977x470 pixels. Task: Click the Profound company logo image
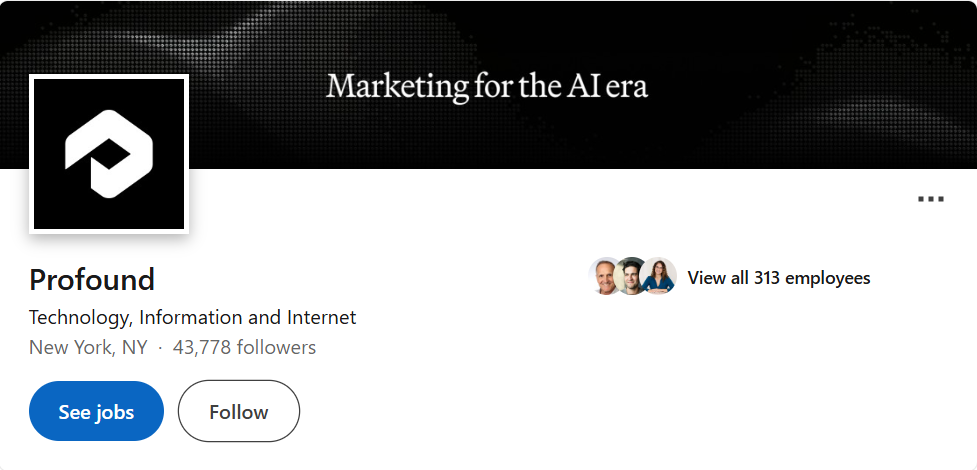coord(109,154)
